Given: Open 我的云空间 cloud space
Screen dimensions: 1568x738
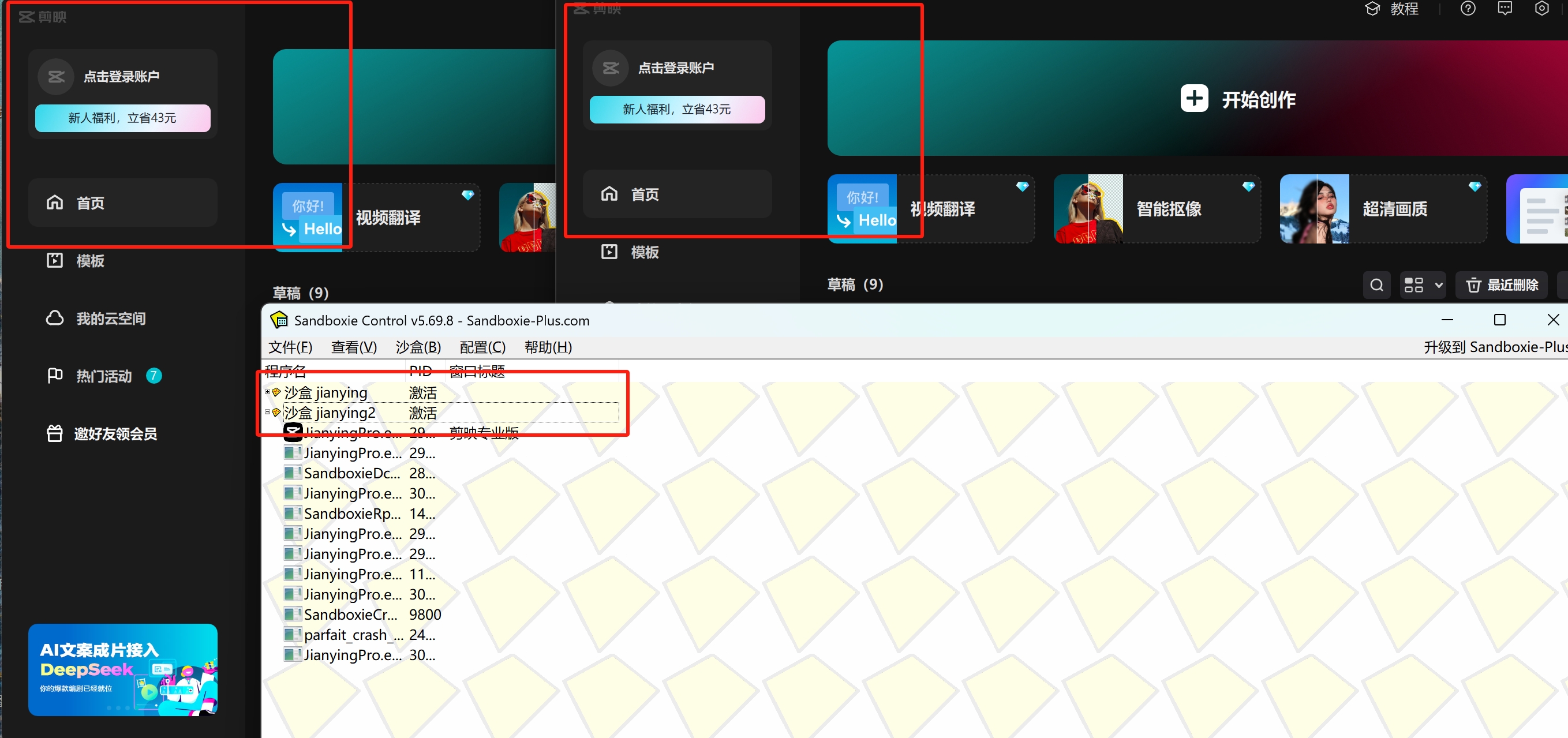Looking at the screenshot, I should [x=96, y=318].
